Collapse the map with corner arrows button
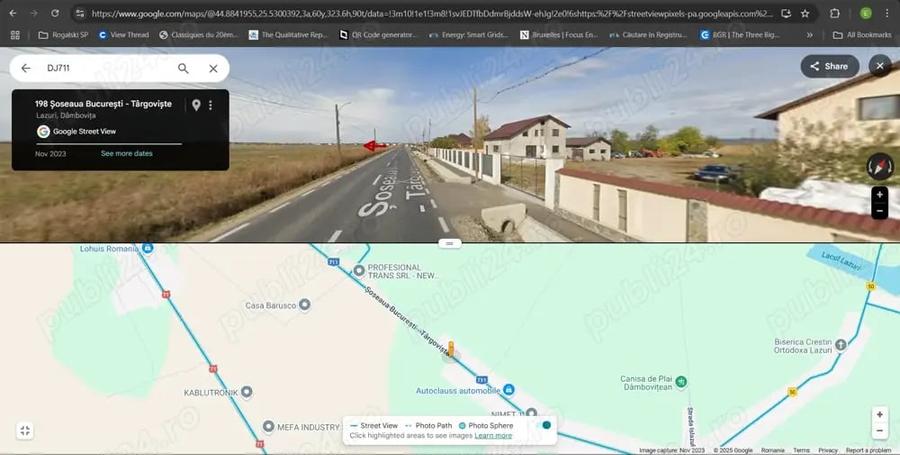This screenshot has height=455, width=900. [x=25, y=431]
